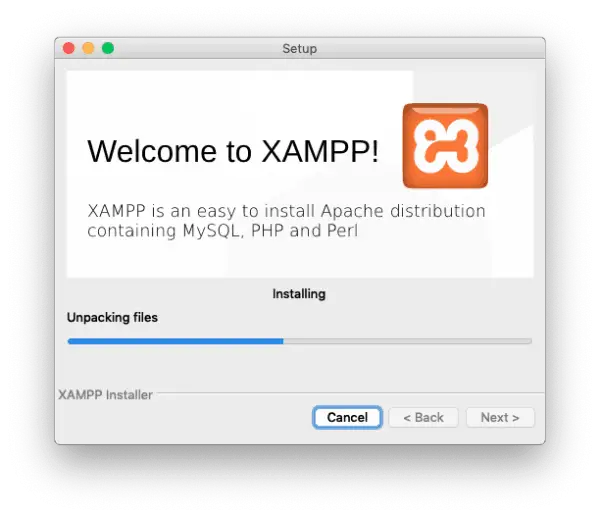Click the Setup window title text
This screenshot has width=600, height=517.
coord(300,49)
